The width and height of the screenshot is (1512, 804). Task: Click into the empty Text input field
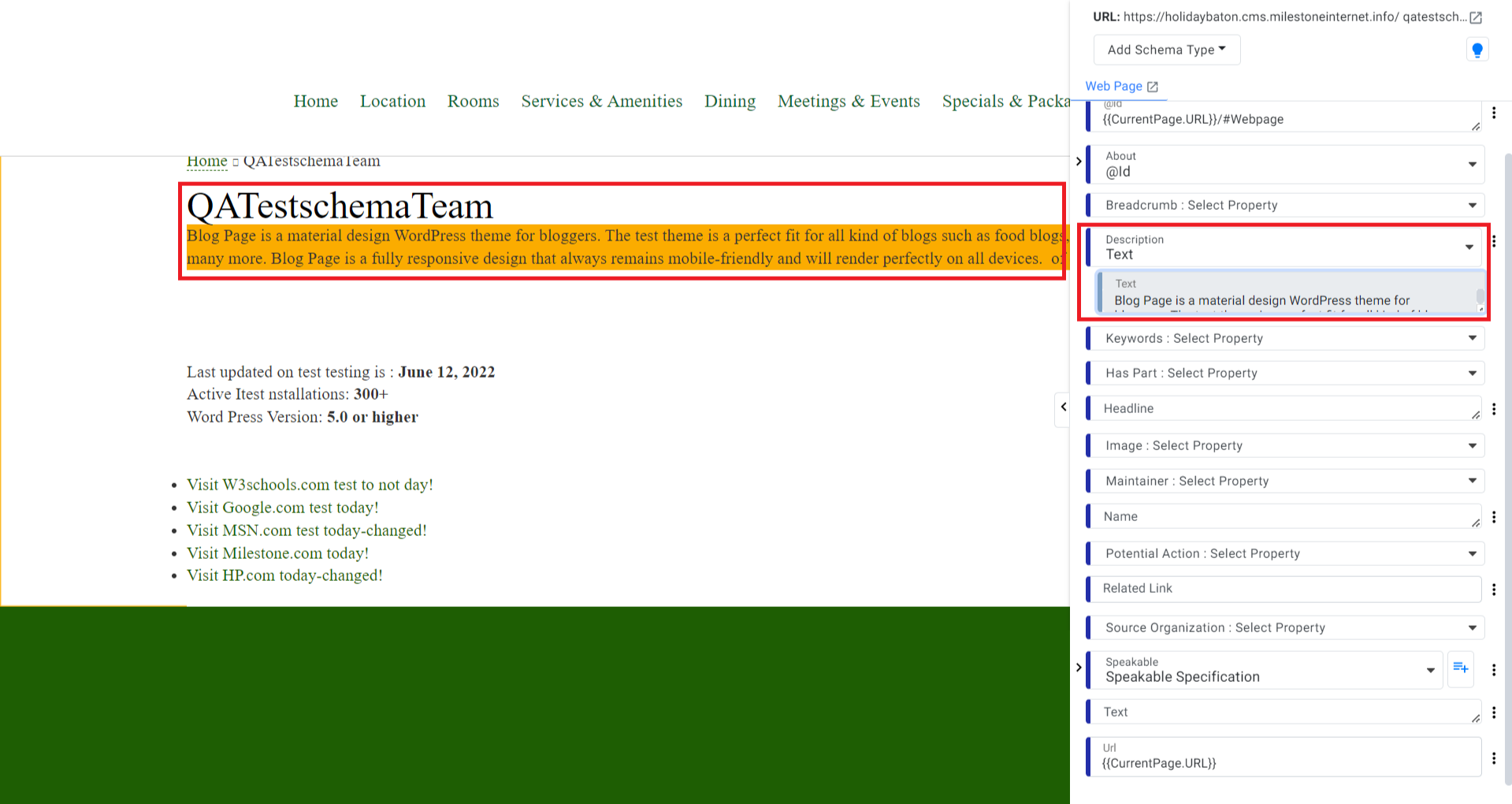(1284, 712)
